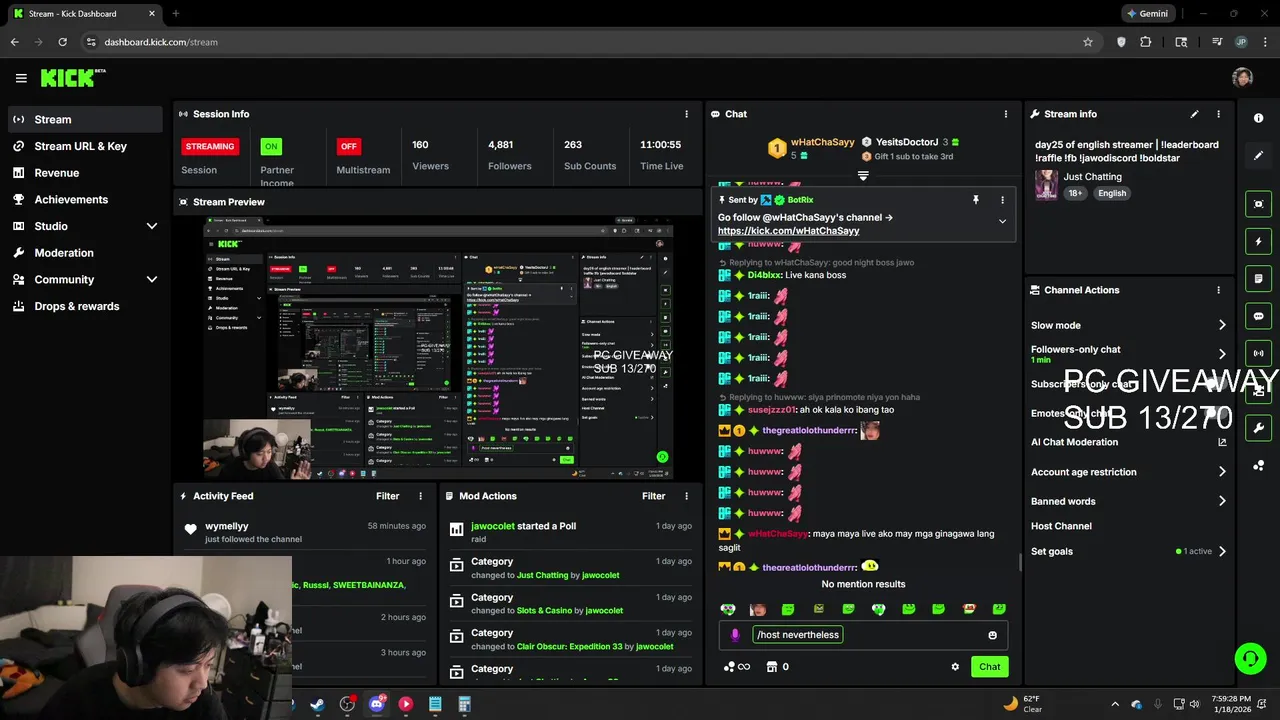Viewport: 1280px width, 720px height.
Task: Open Session Info three-dot options
Action: tap(686, 114)
